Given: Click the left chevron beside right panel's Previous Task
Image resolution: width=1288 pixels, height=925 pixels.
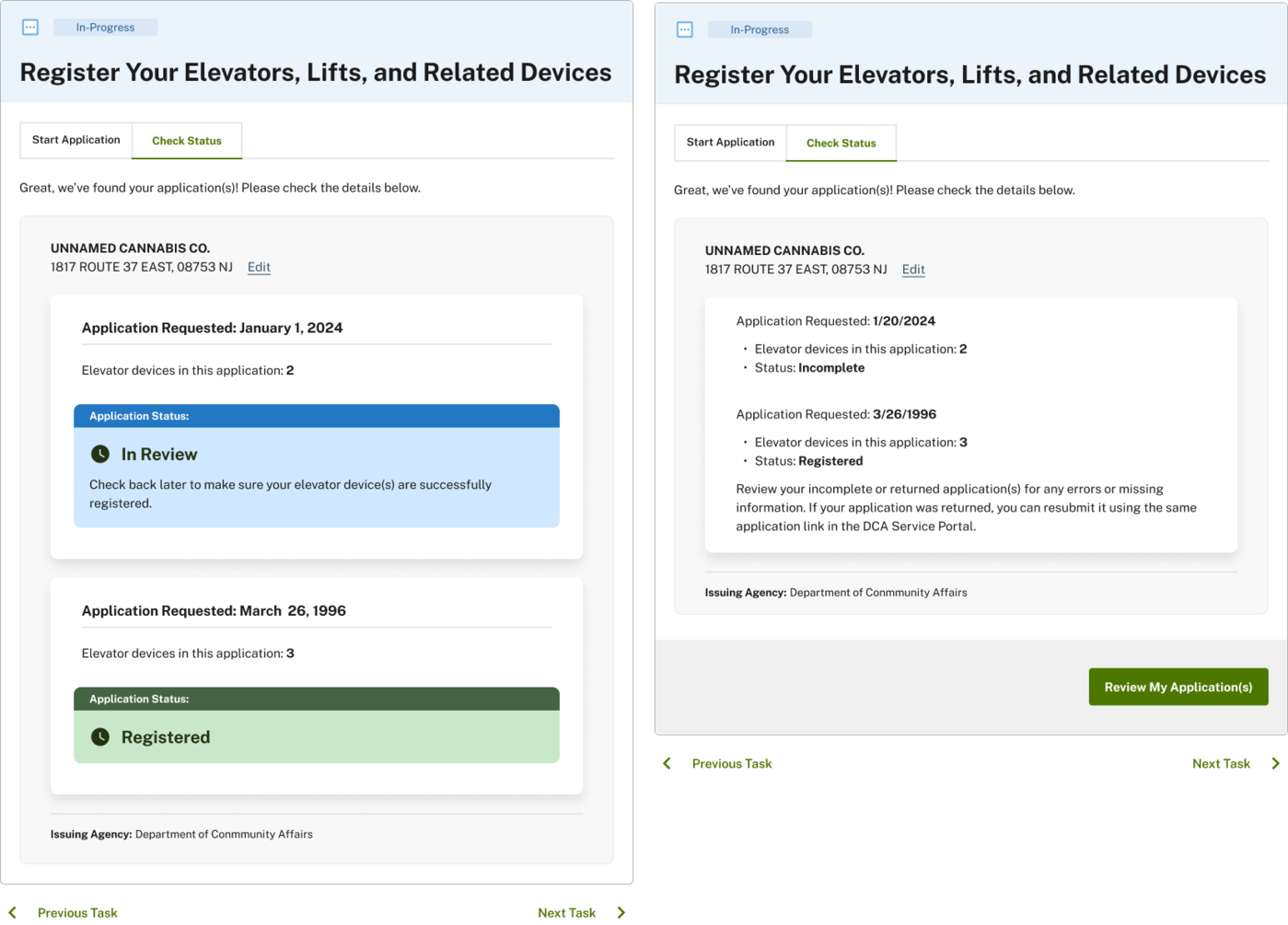Looking at the screenshot, I should [667, 763].
